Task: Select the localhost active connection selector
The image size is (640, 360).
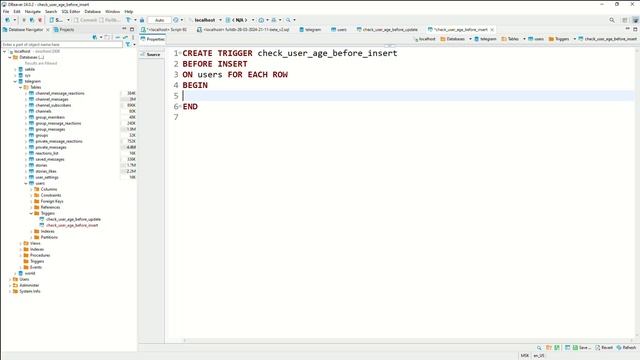Action: tap(204, 20)
